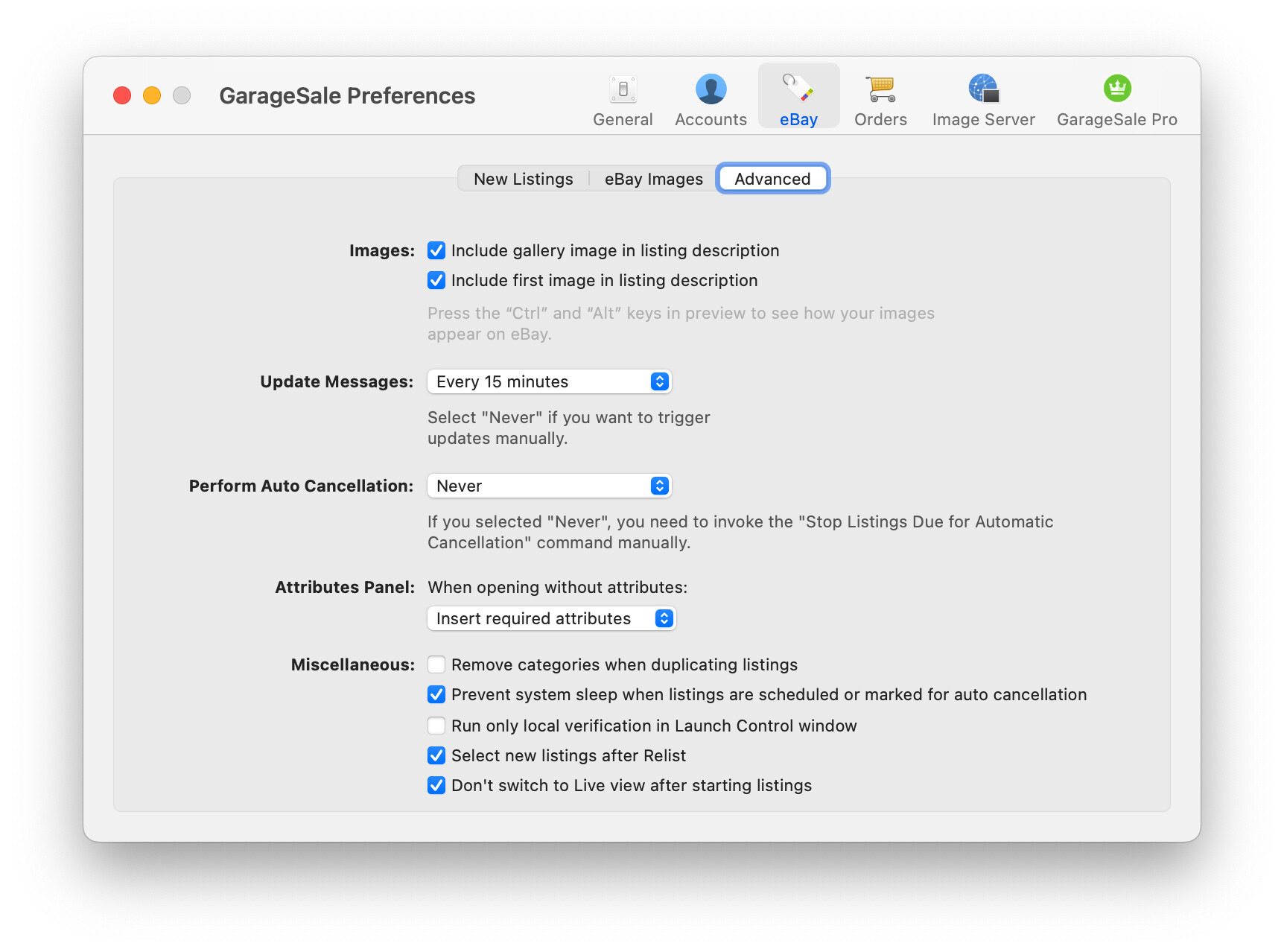Minimize the GarageSale Preferences window

point(152,95)
